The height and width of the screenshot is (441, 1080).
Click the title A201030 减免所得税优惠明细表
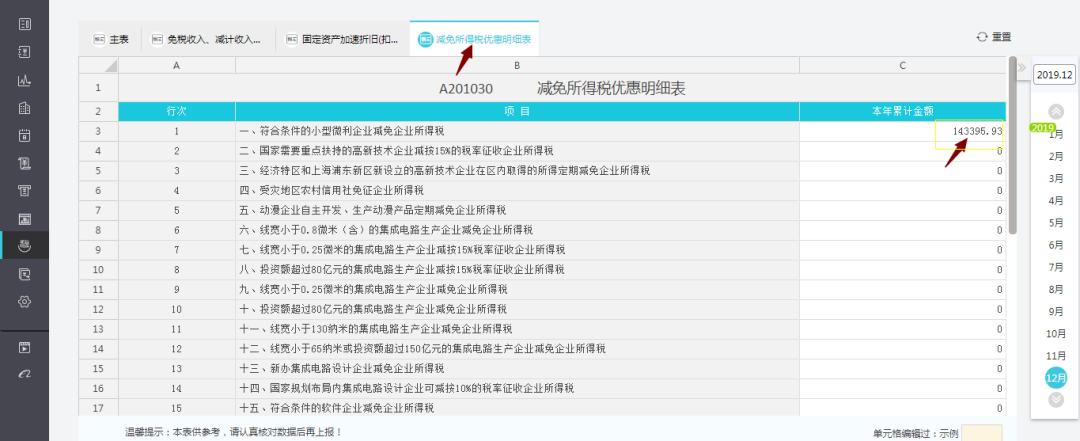pyautogui.click(x=562, y=88)
